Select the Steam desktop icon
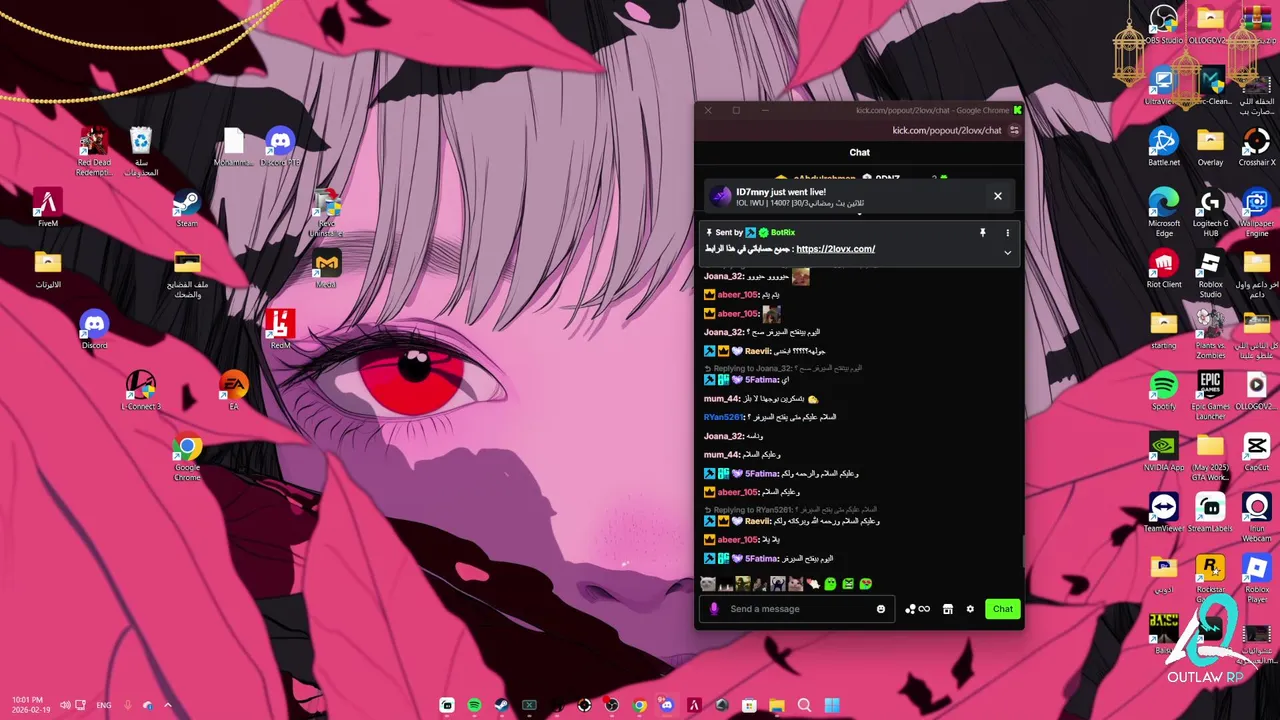The height and width of the screenshot is (720, 1280). coord(187,208)
